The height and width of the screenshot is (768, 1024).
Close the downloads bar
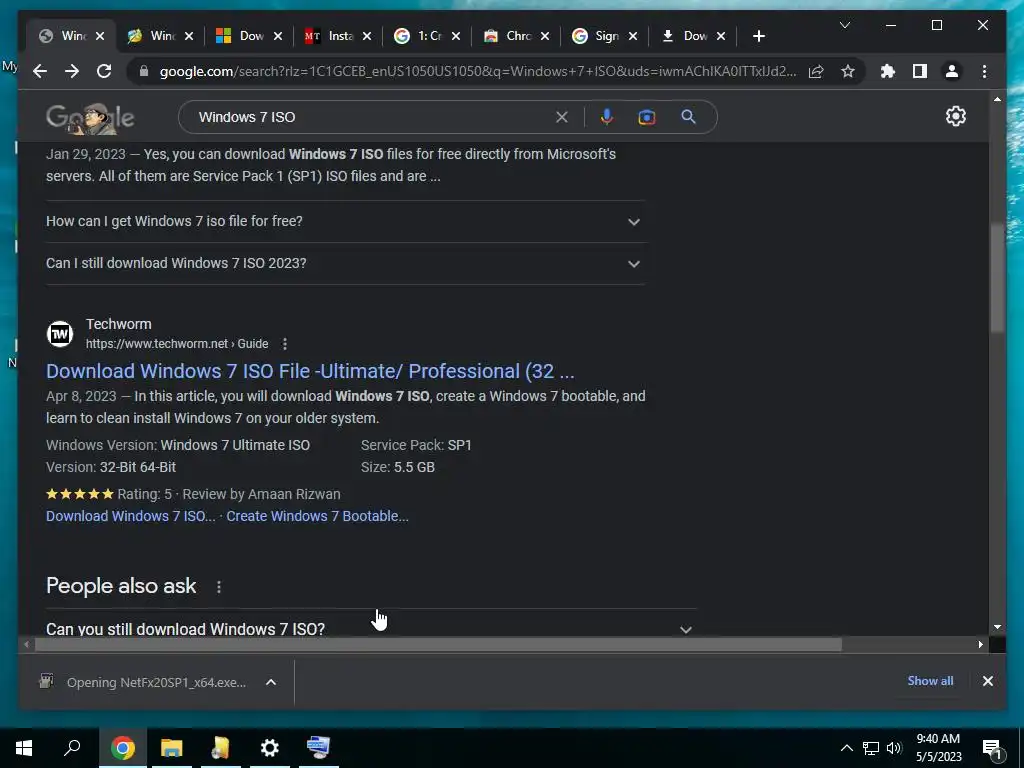pos(987,681)
